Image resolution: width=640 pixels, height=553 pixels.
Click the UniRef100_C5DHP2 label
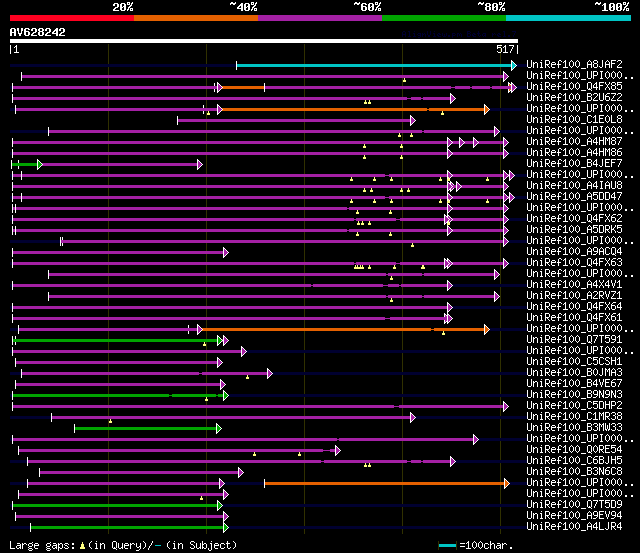pos(574,406)
